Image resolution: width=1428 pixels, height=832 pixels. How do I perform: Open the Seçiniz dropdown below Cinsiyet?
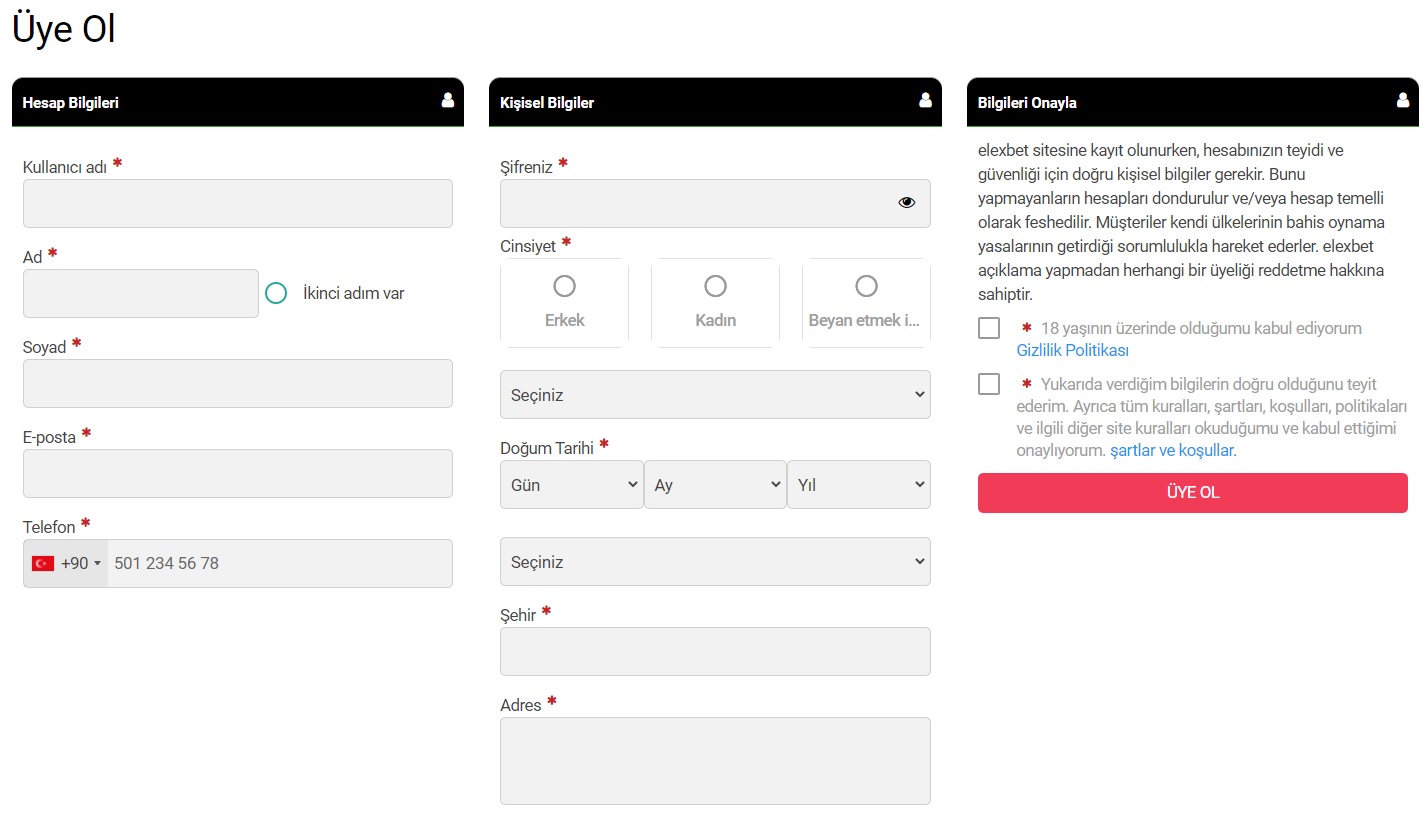pyautogui.click(x=715, y=395)
